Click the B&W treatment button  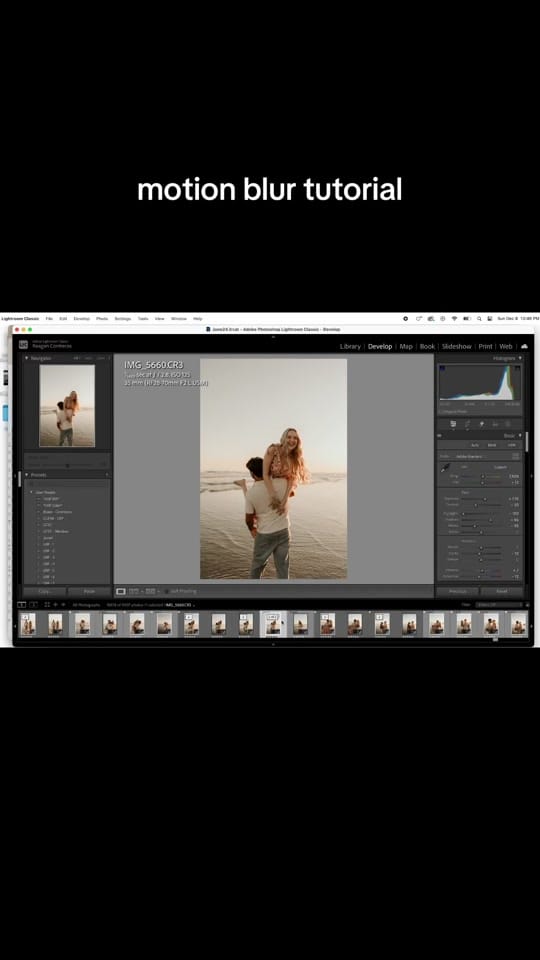[x=492, y=445]
